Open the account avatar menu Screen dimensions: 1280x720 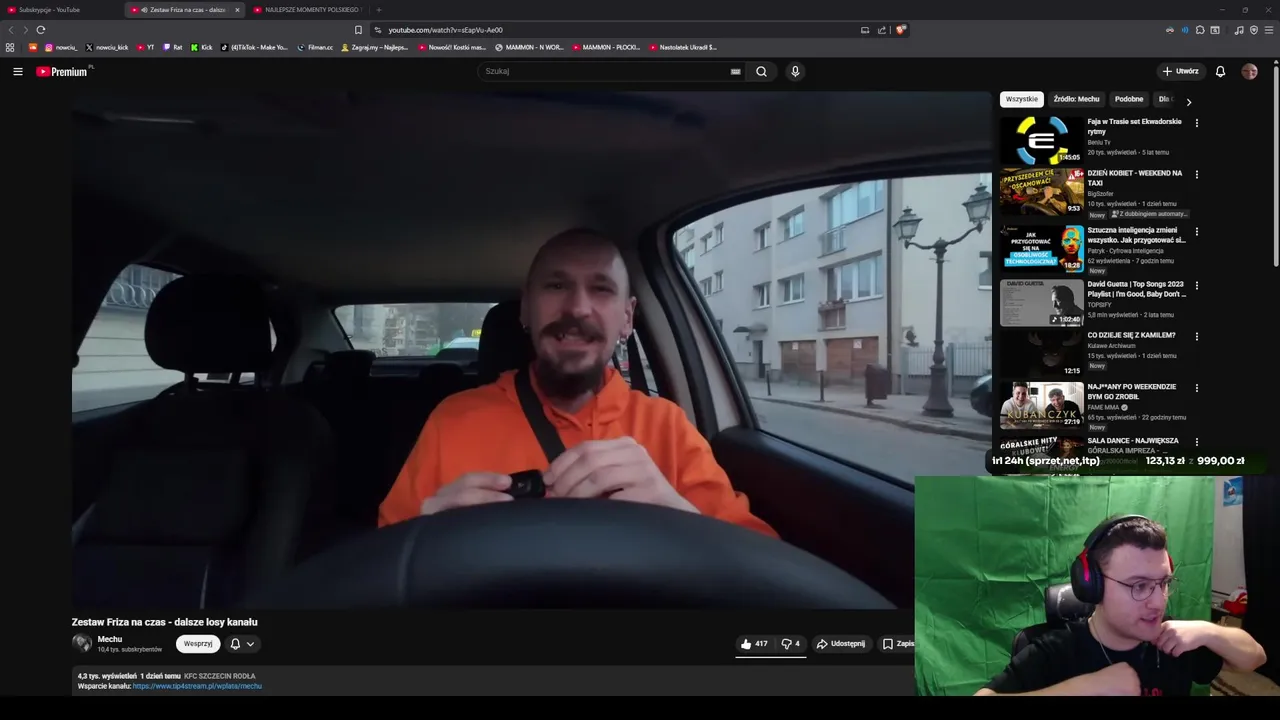coord(1249,71)
